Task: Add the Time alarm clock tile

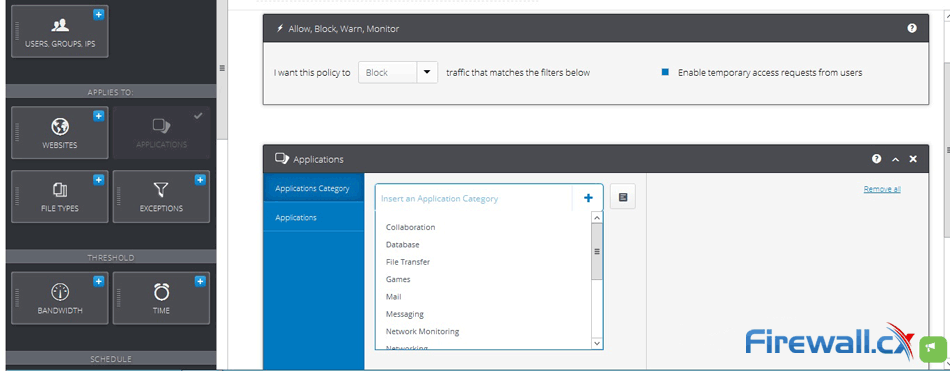Action: 161,298
